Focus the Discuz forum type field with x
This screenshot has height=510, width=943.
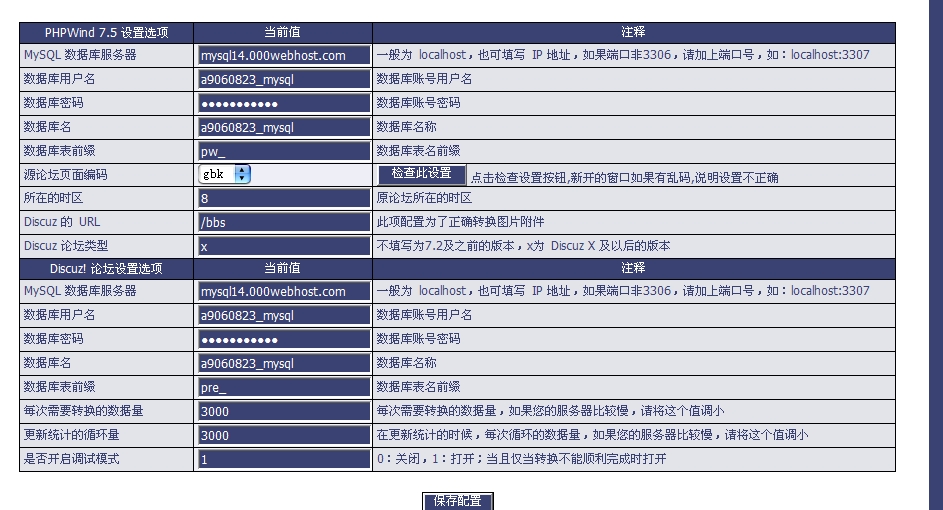pyautogui.click(x=283, y=246)
